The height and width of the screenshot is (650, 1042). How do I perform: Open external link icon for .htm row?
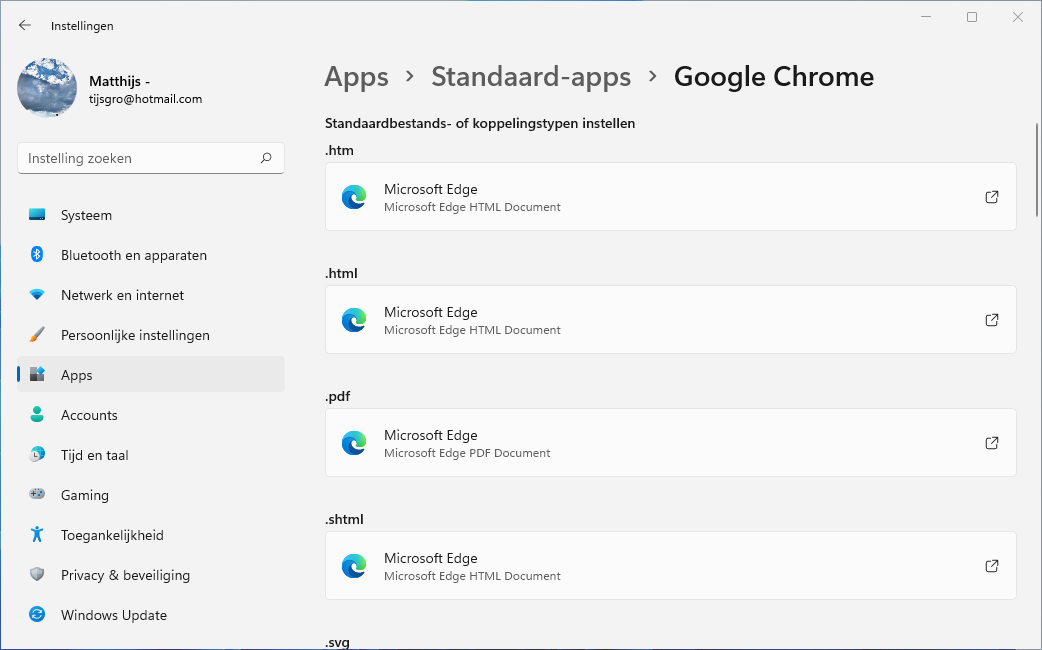[x=991, y=197]
